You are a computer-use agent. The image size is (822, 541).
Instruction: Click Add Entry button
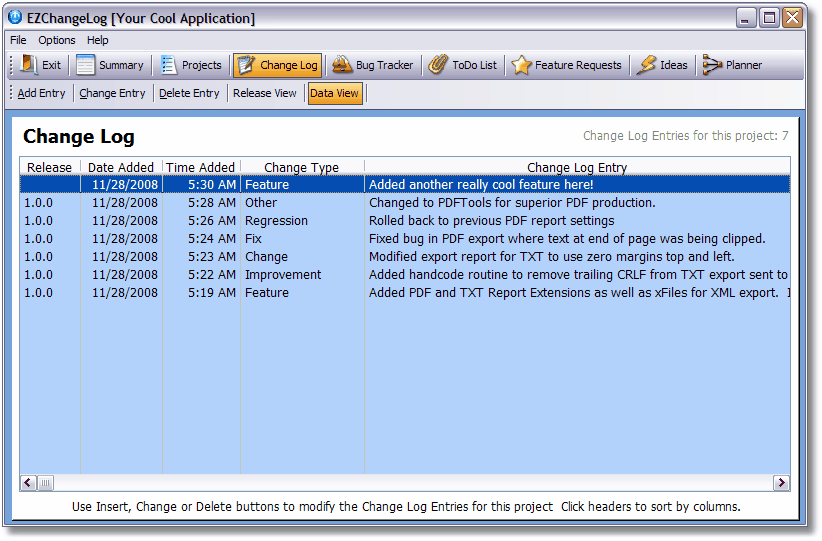click(x=41, y=93)
